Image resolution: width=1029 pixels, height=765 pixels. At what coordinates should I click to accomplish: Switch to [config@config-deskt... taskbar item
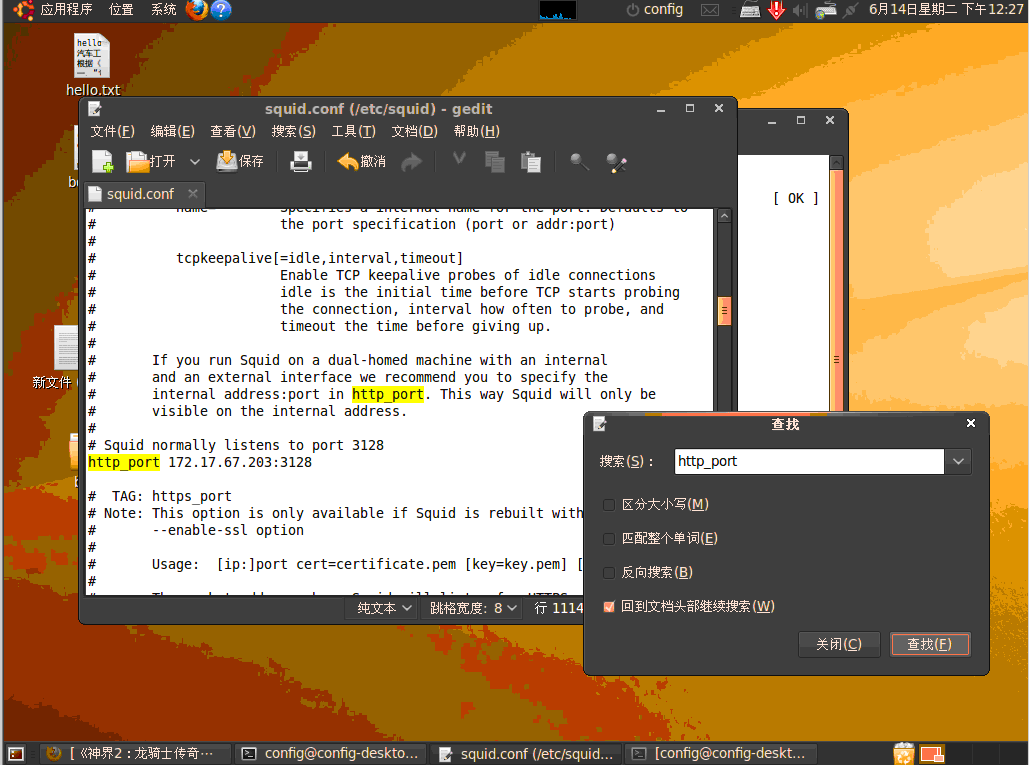[721, 754]
